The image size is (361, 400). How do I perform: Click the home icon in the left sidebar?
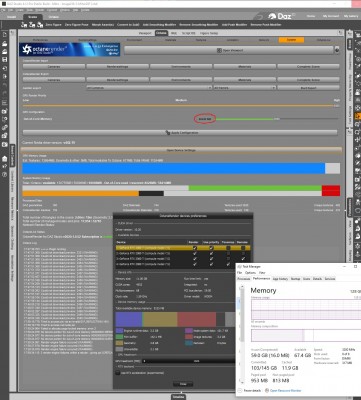click(x=5, y=158)
